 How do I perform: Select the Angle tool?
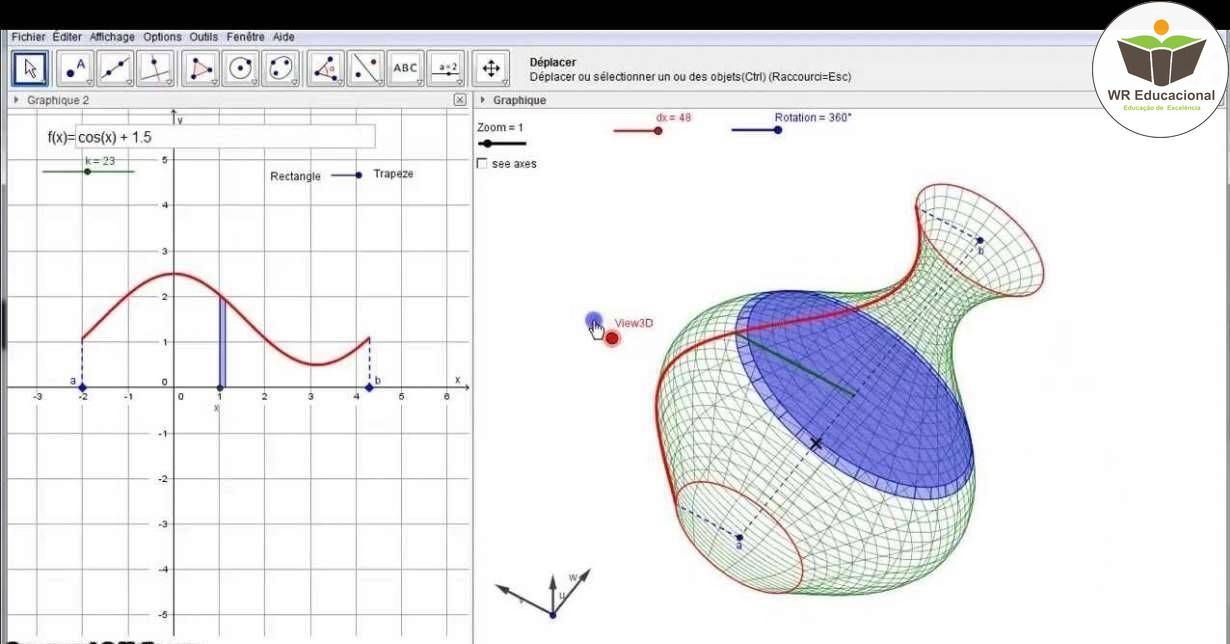[326, 68]
